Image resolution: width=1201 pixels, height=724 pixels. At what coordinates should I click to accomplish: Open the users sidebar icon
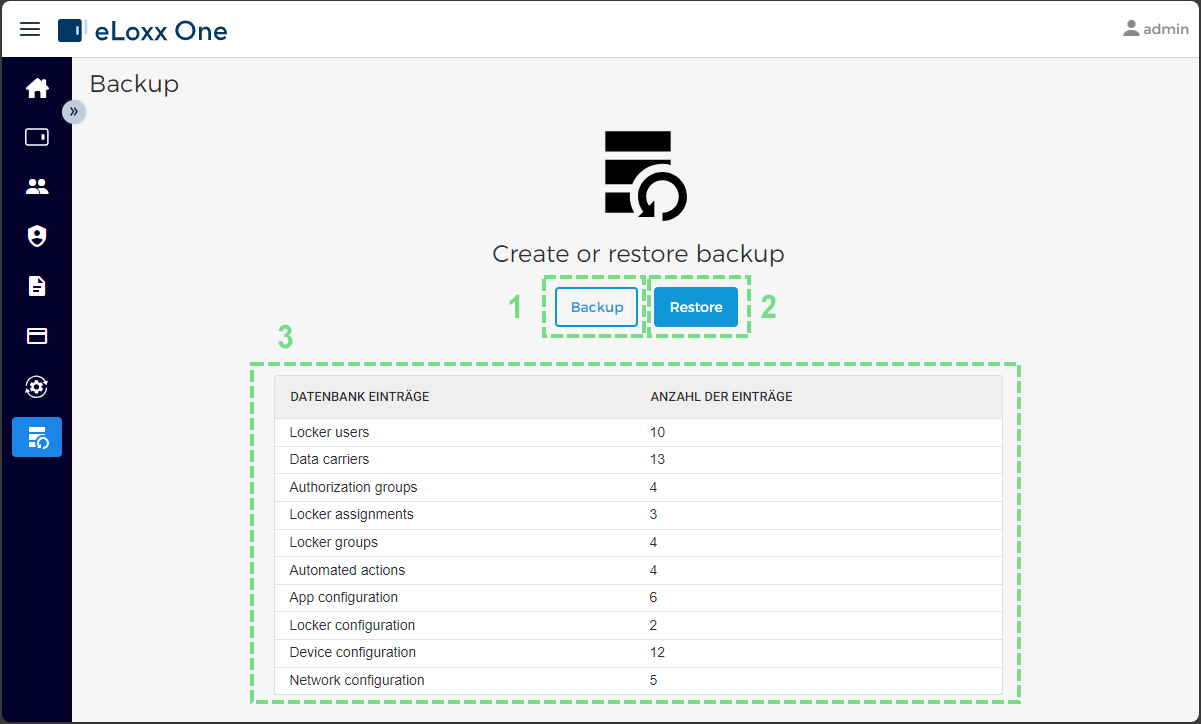pyautogui.click(x=37, y=186)
